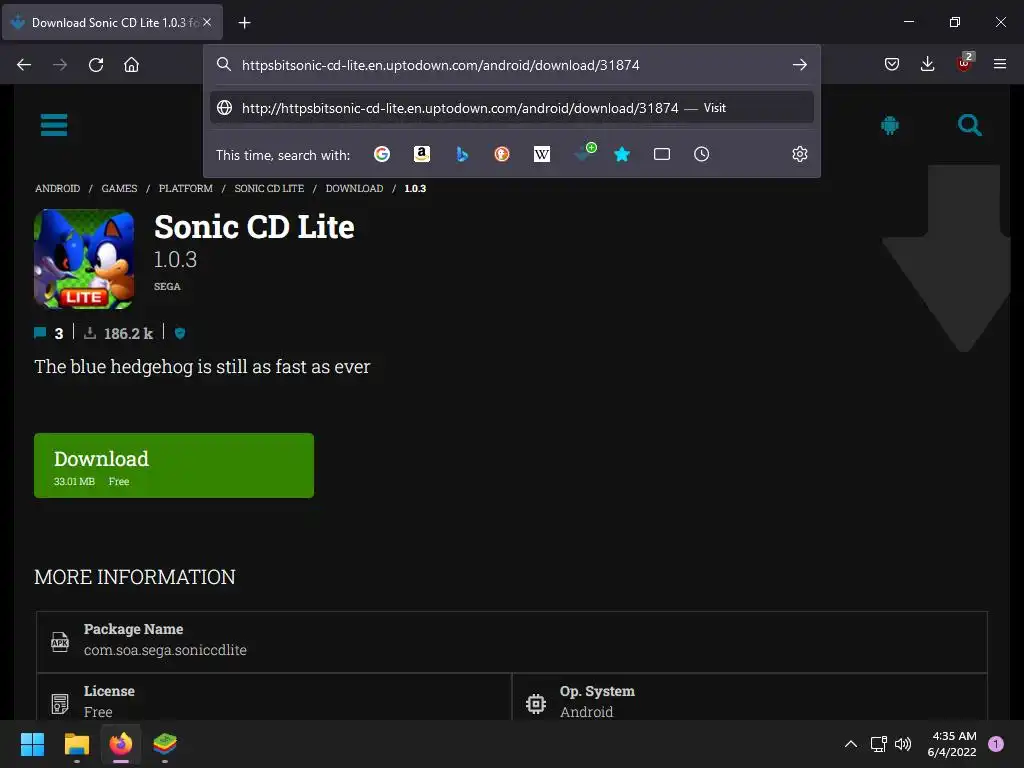Search within bookmarks using star icon
Screen dimensions: 1024x768
[622, 154]
